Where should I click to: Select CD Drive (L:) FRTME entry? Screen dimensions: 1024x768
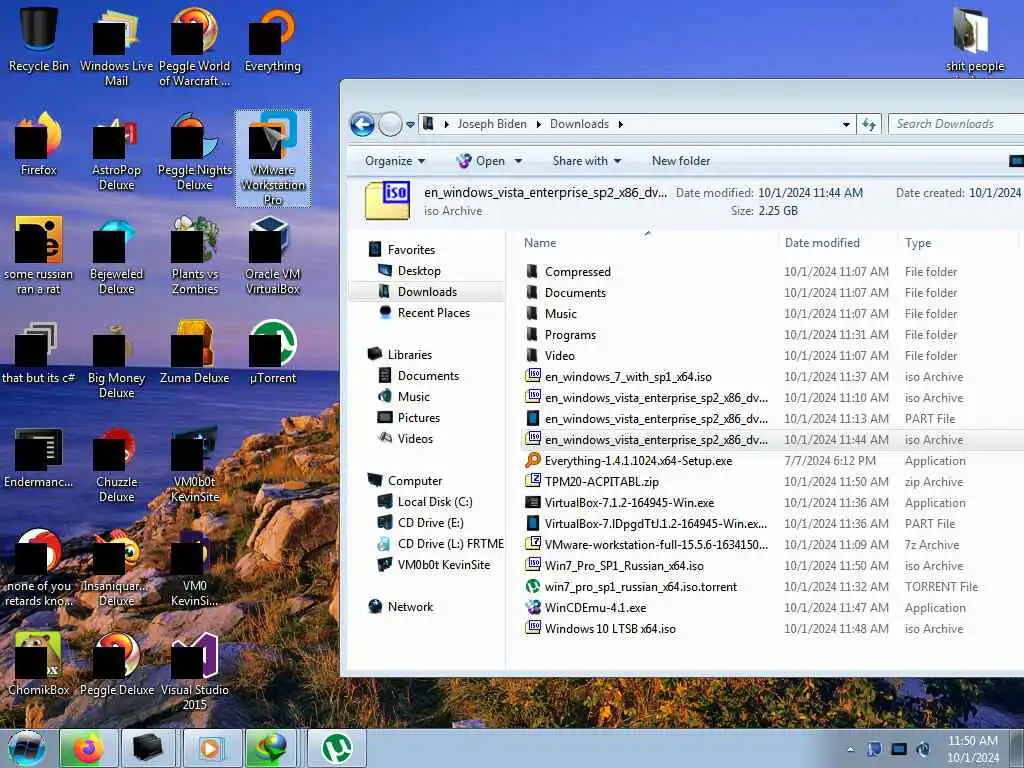pyautogui.click(x=451, y=544)
